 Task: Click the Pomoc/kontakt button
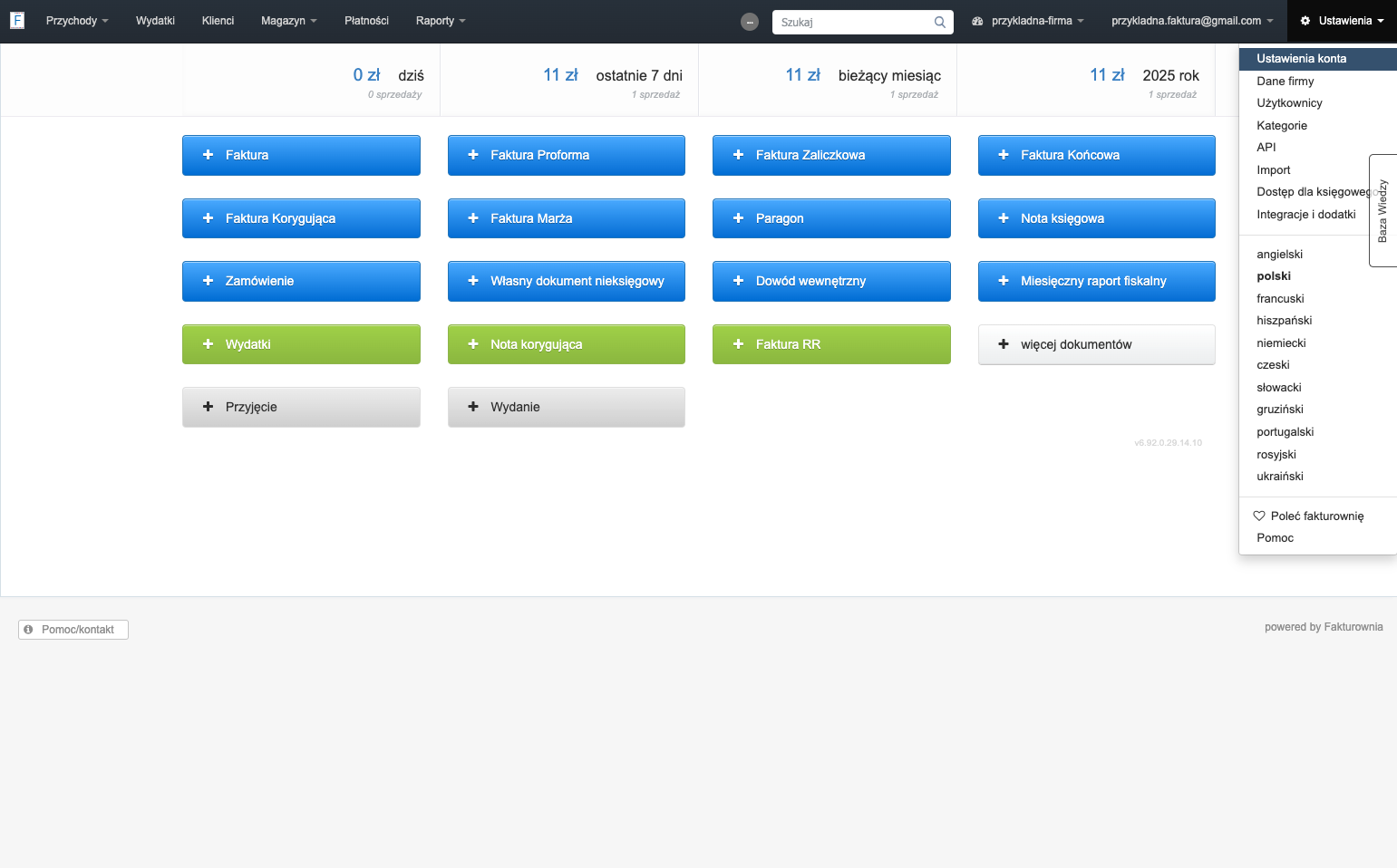tap(73, 630)
